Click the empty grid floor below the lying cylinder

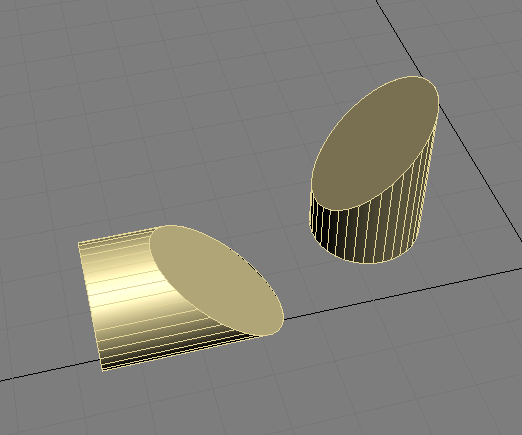tap(200, 400)
